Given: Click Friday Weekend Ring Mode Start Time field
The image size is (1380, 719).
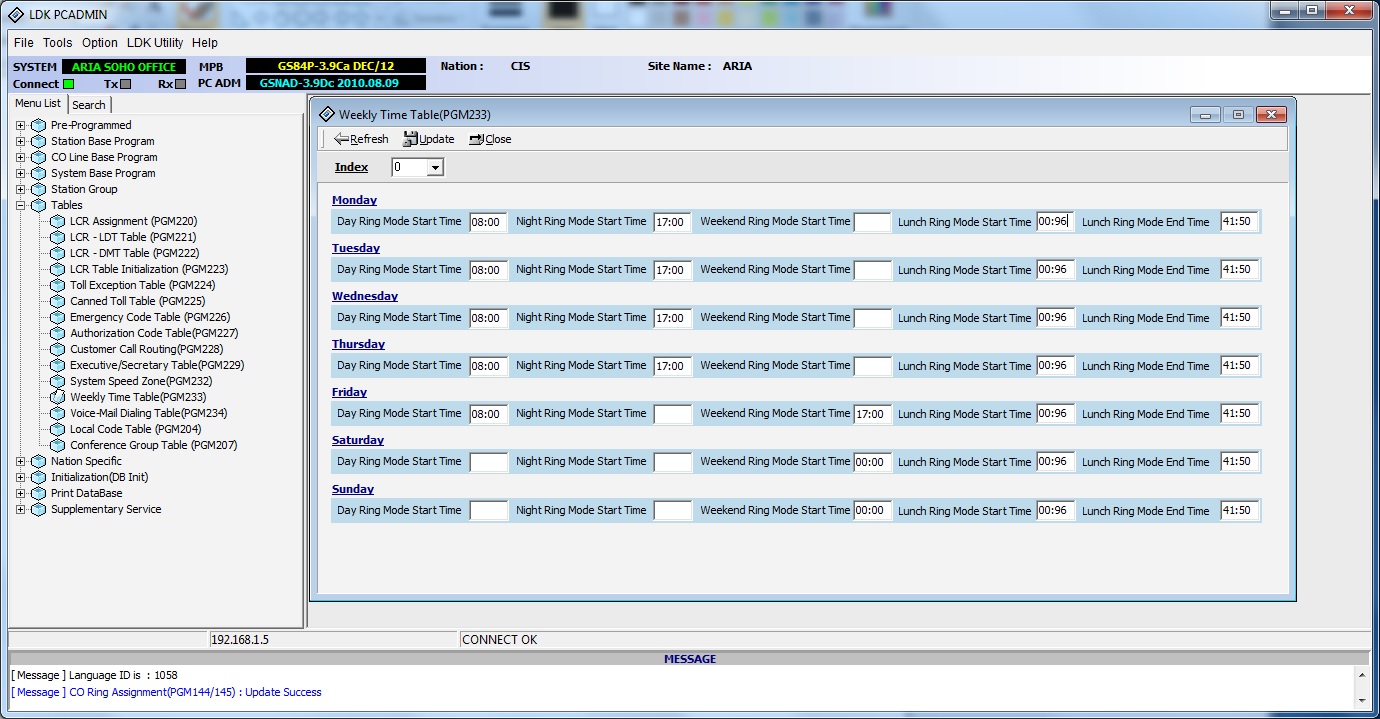Looking at the screenshot, I should 872,414.
